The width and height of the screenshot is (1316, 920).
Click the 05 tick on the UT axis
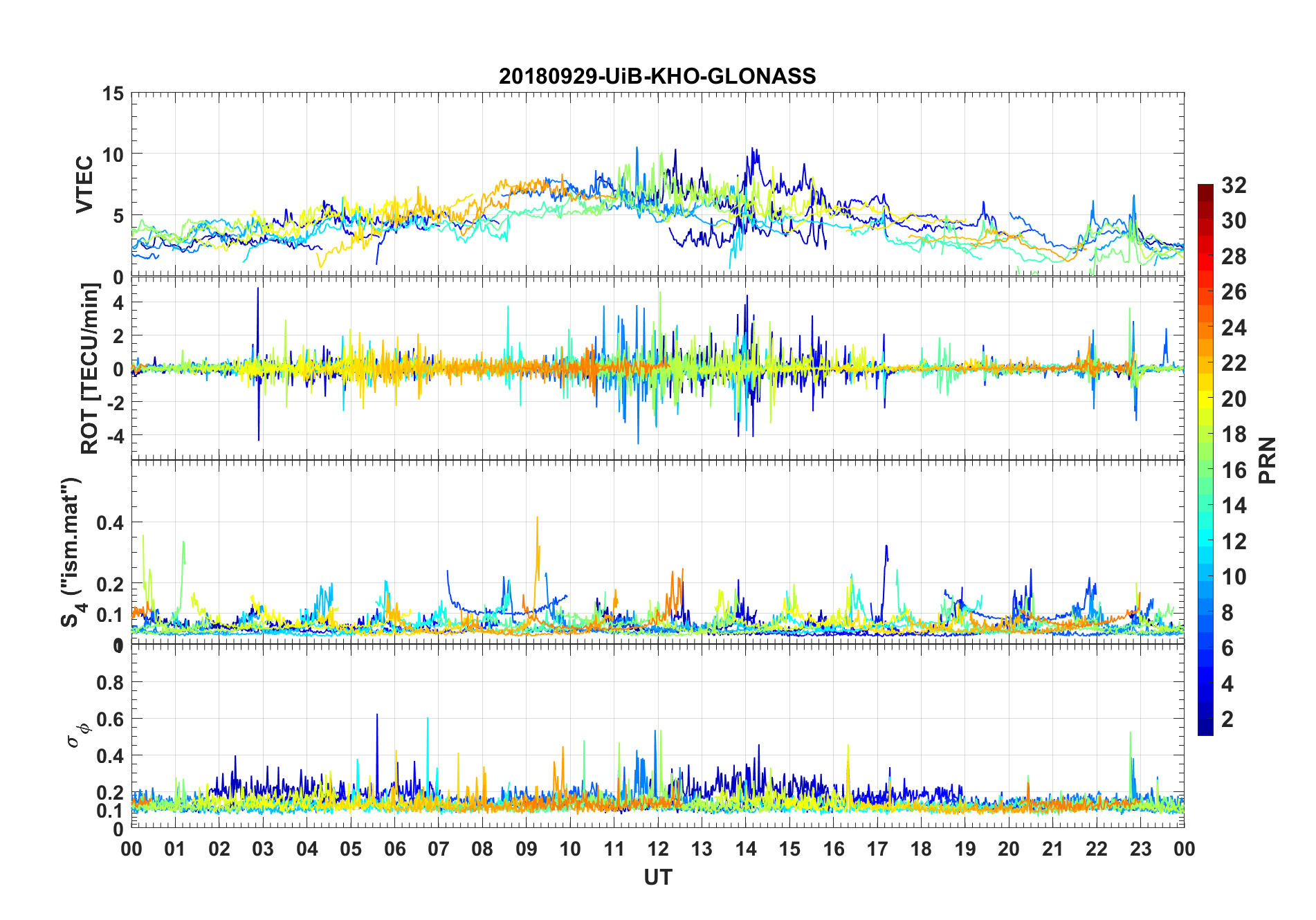click(351, 849)
